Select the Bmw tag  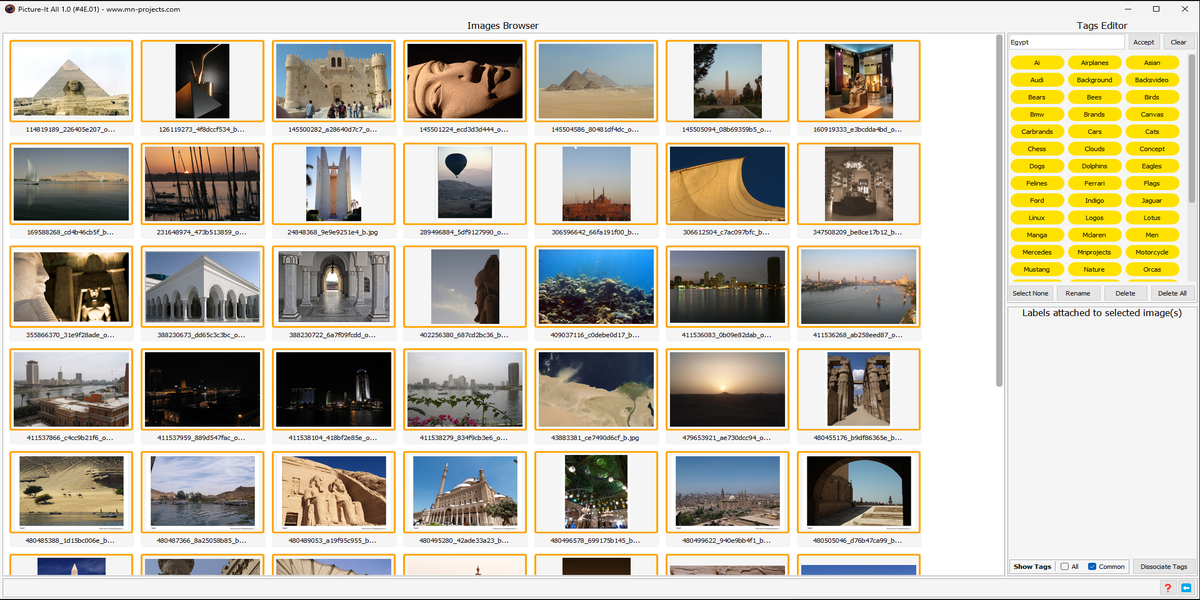[1037, 114]
